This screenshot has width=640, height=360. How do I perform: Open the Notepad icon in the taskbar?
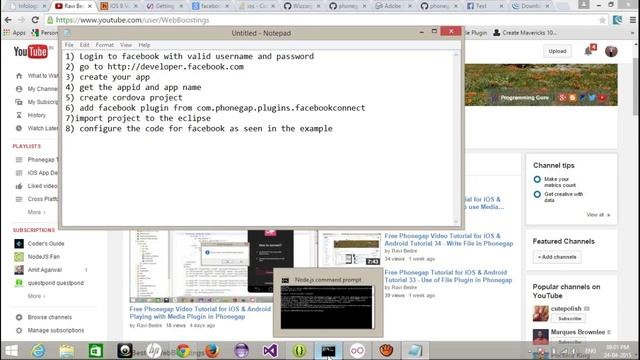pyautogui.click(x=415, y=351)
